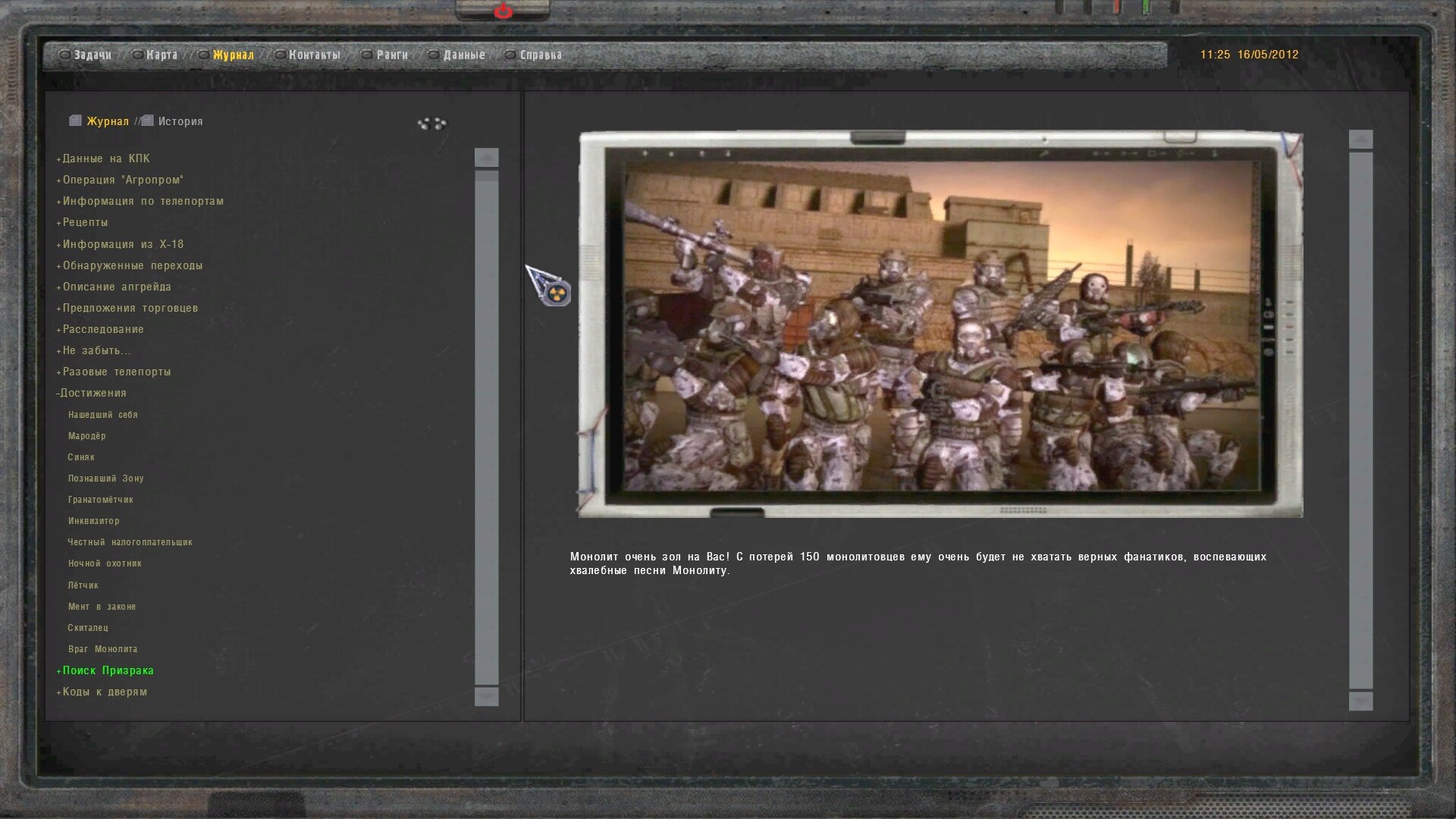This screenshot has width=1456, height=819.
Task: Open the Задачи tab
Action: (x=93, y=55)
